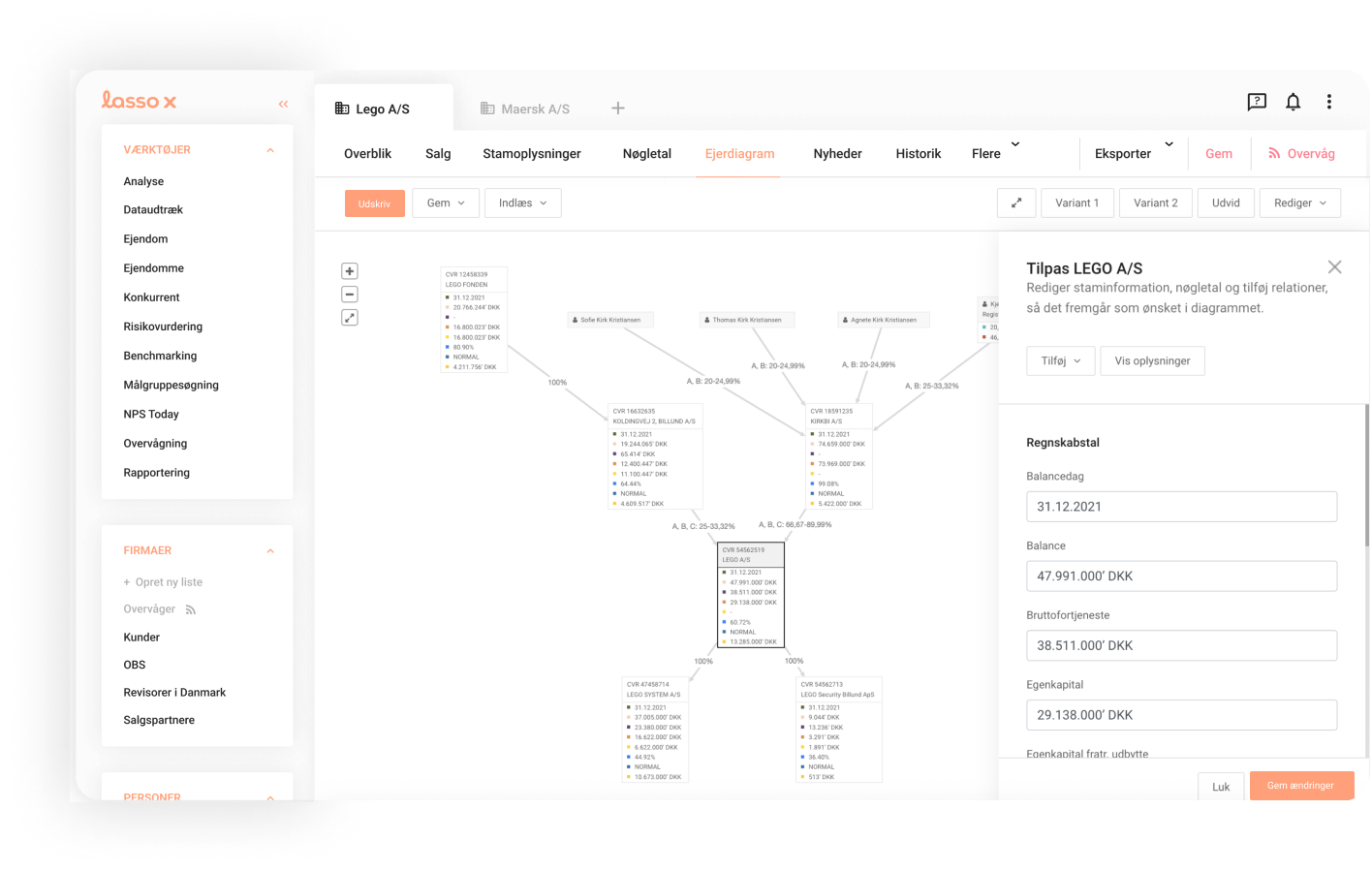The image size is (1372, 872).
Task: Open Risikovurdering in the sidebar
Action: [x=163, y=327]
